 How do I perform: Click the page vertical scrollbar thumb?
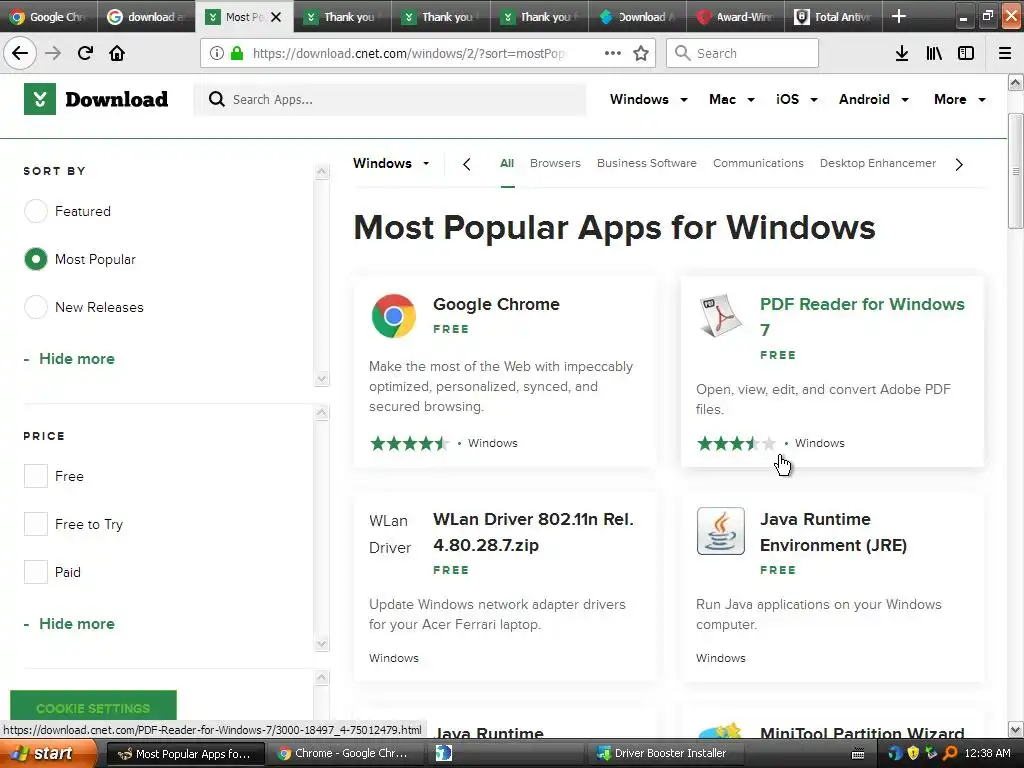tap(1015, 171)
